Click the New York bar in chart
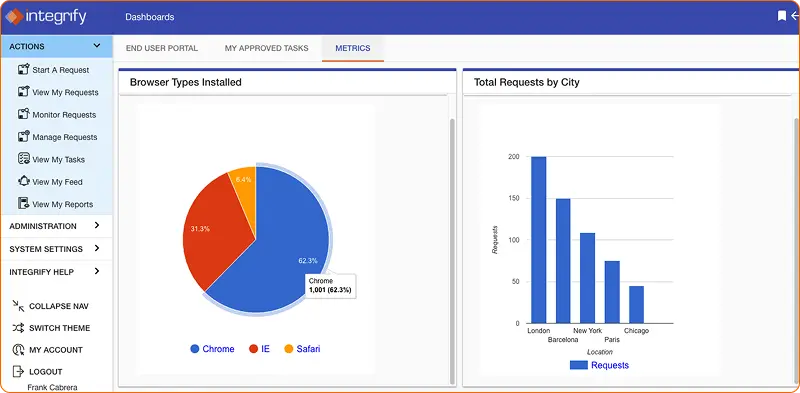 [x=587, y=278]
